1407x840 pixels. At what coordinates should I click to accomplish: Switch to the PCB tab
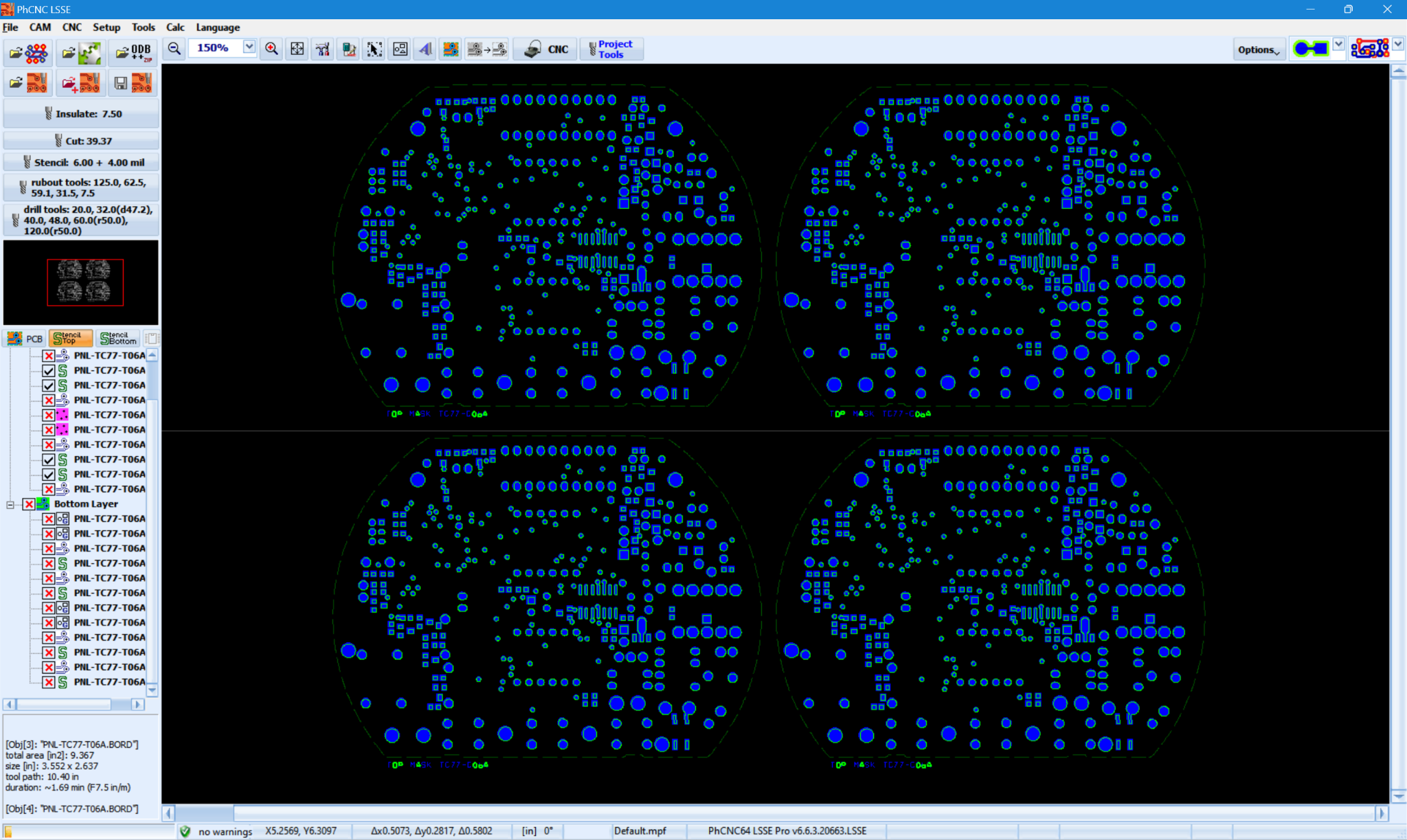click(25, 339)
